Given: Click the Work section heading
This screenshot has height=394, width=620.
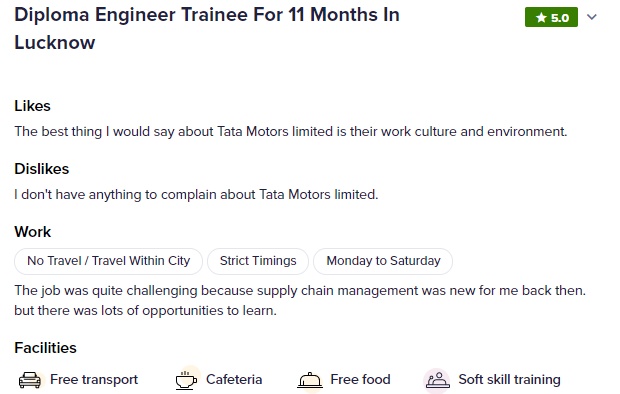Looking at the screenshot, I should click(32, 232).
